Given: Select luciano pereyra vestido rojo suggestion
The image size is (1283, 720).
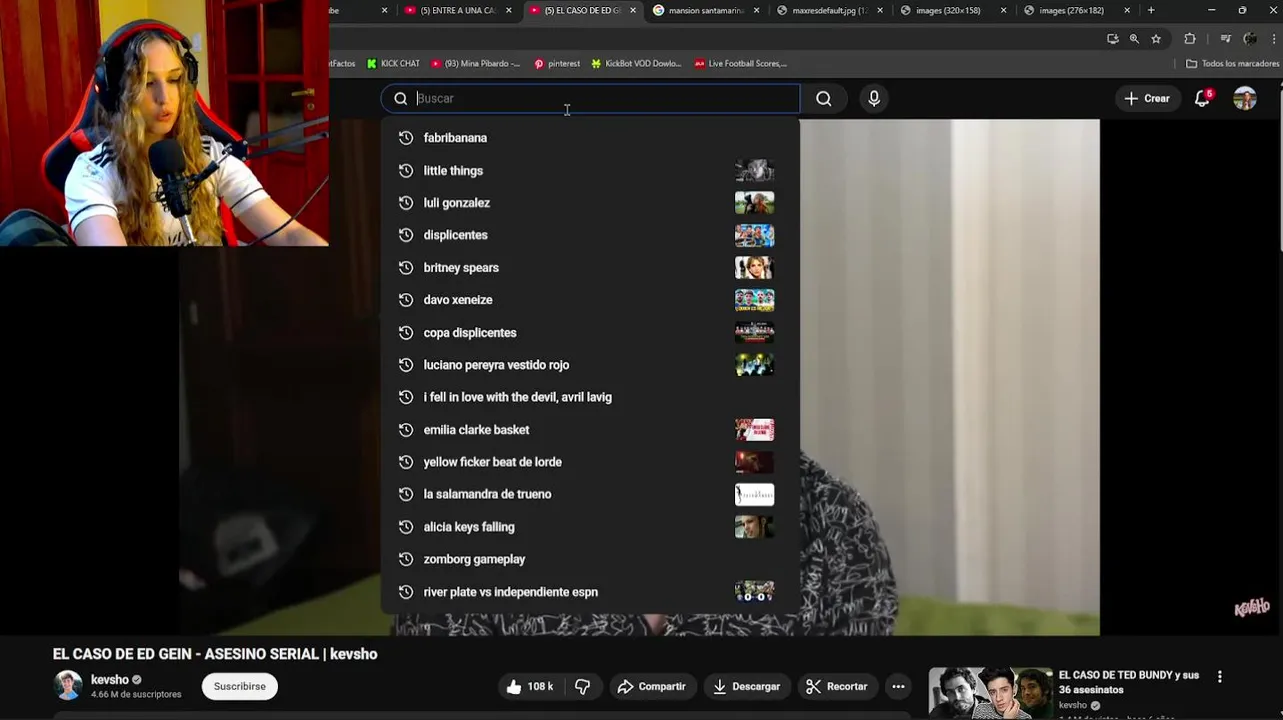Looking at the screenshot, I should pyautogui.click(x=590, y=365).
